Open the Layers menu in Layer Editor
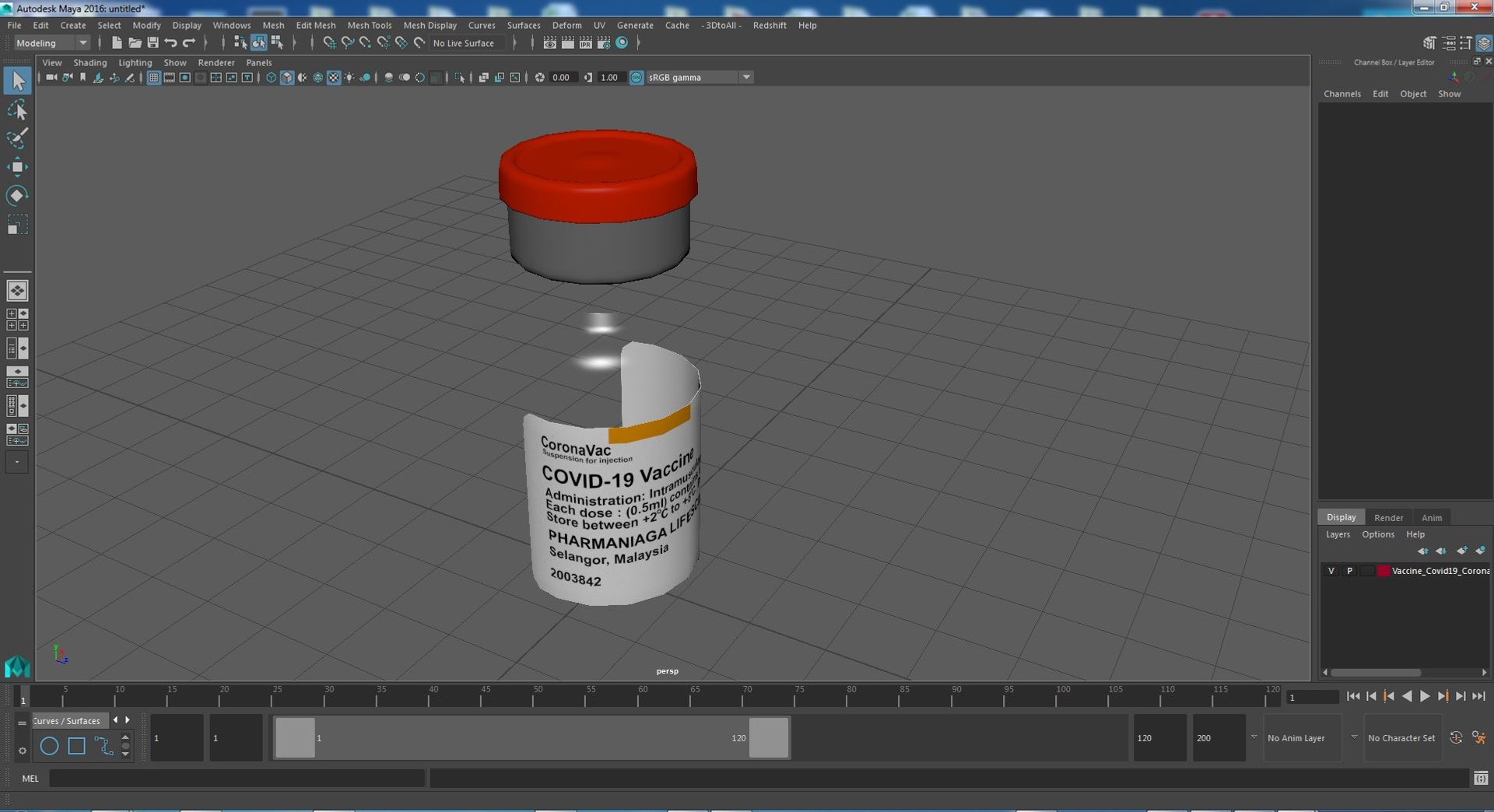The height and width of the screenshot is (812, 1494). tap(1338, 534)
